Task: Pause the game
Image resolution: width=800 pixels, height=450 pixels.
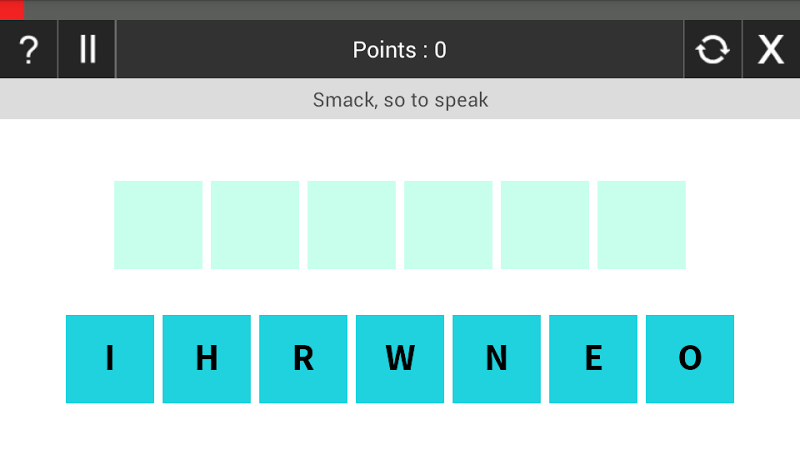Action: pos(88,49)
